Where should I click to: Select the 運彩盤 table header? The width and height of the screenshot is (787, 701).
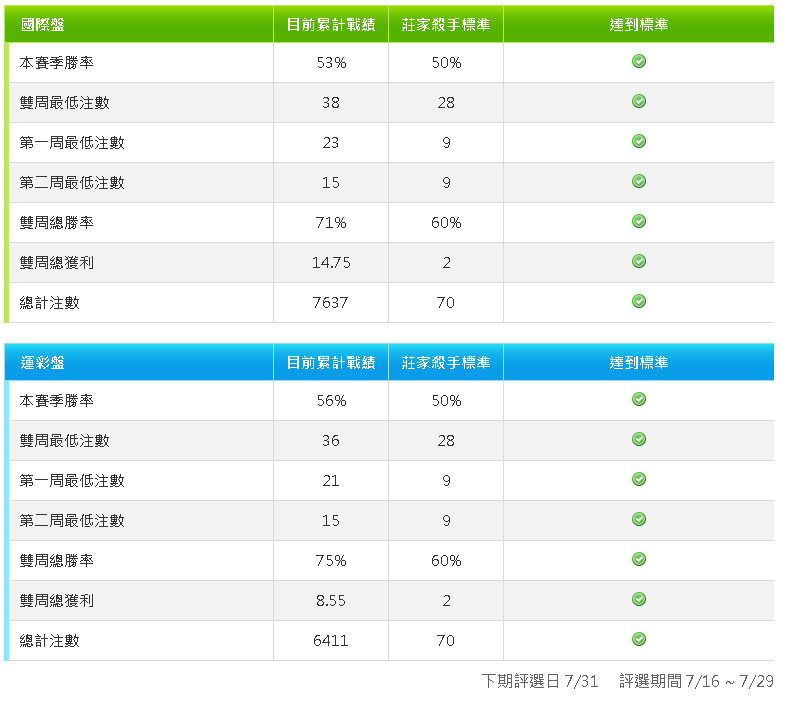pos(43,363)
